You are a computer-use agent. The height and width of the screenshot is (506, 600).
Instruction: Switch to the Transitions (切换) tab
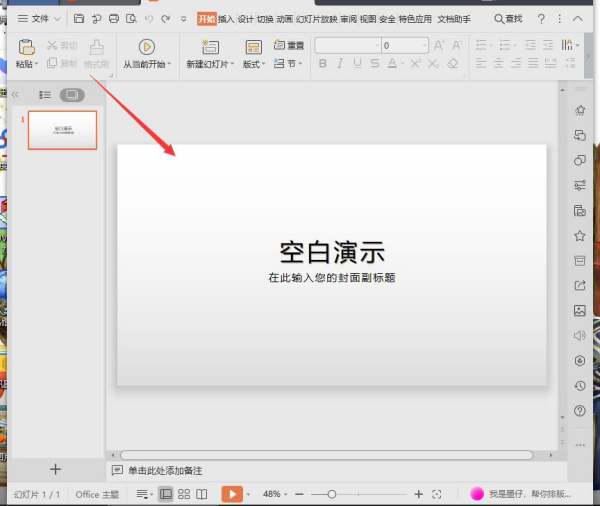point(265,19)
